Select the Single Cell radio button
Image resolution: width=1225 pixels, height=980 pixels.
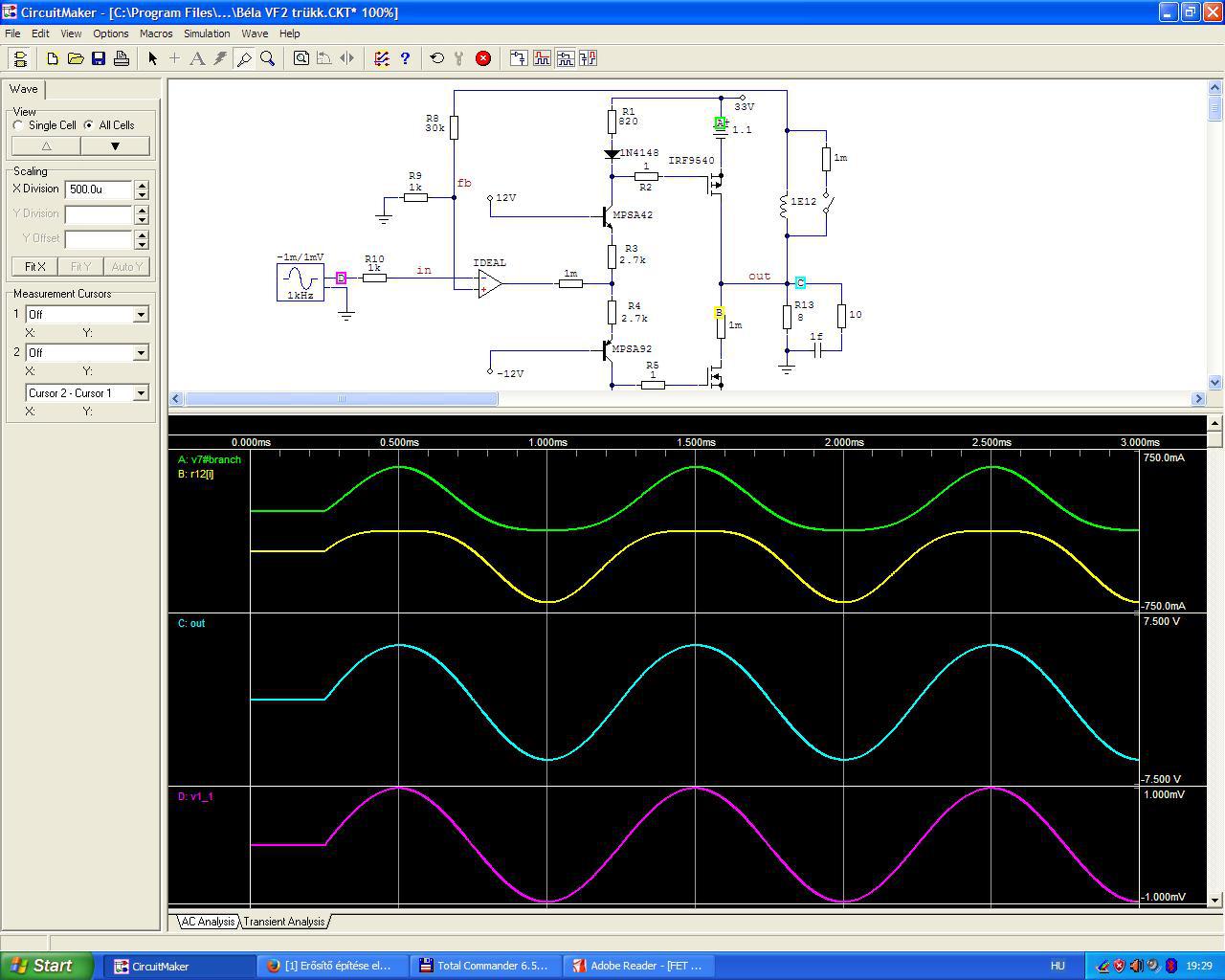click(18, 125)
